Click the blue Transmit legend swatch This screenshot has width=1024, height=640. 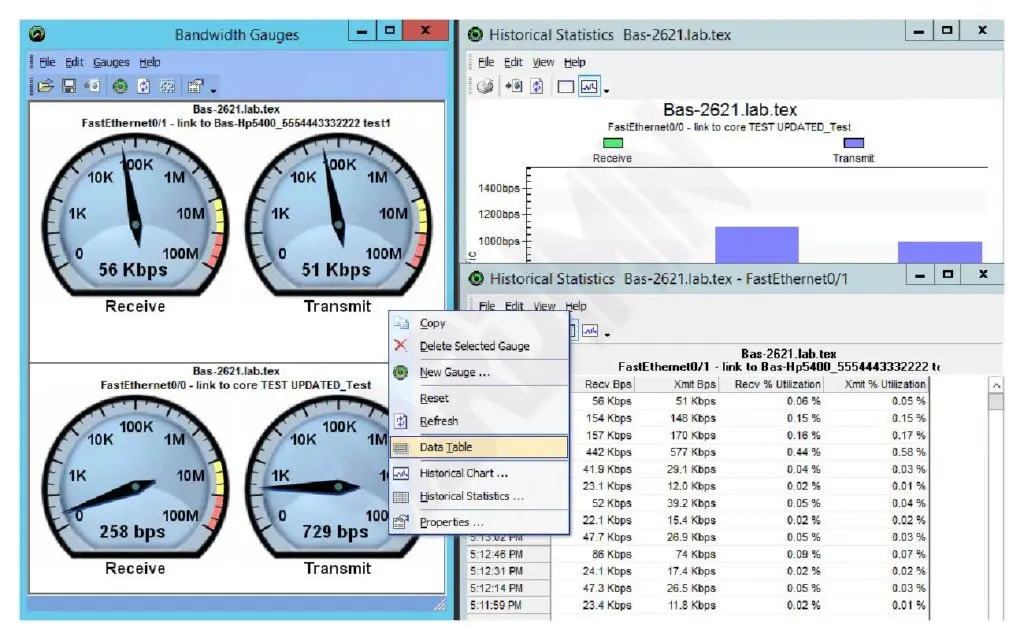854,143
